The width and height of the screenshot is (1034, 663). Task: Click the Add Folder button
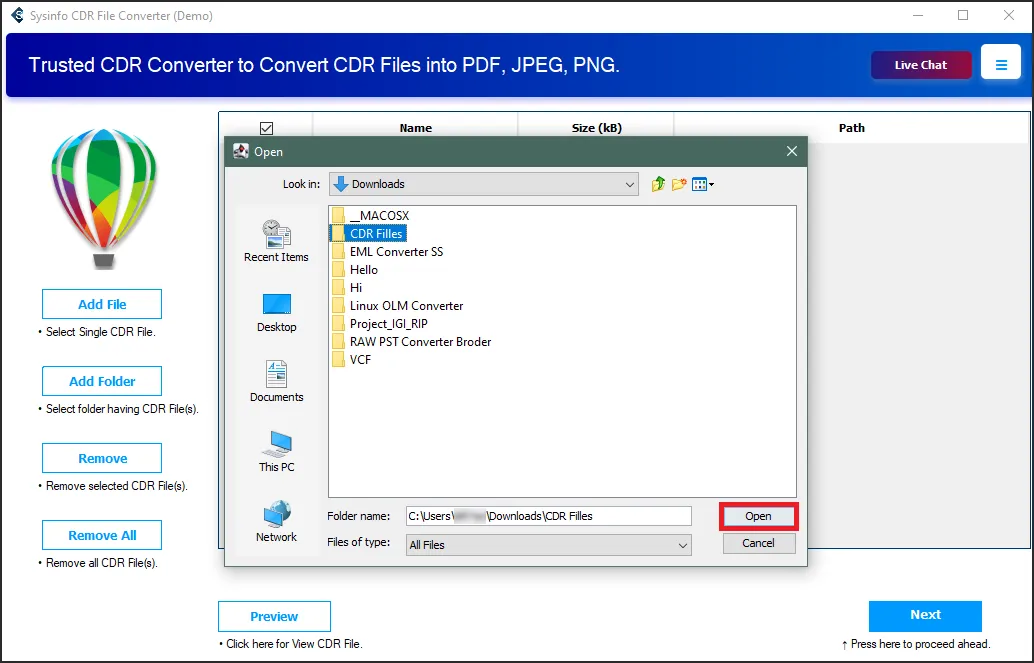tap(102, 381)
